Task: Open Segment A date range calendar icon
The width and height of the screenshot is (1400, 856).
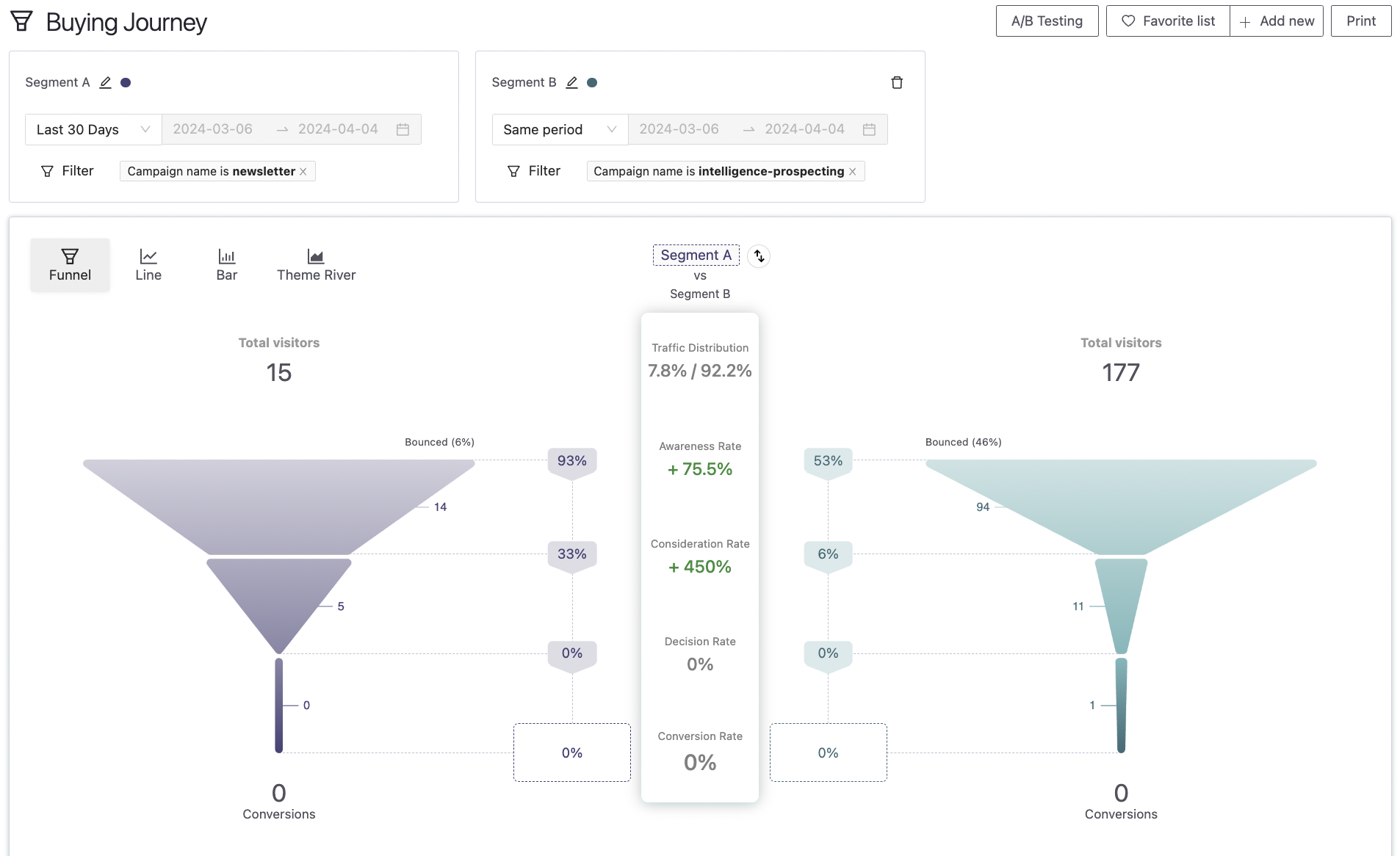Action: 403,129
